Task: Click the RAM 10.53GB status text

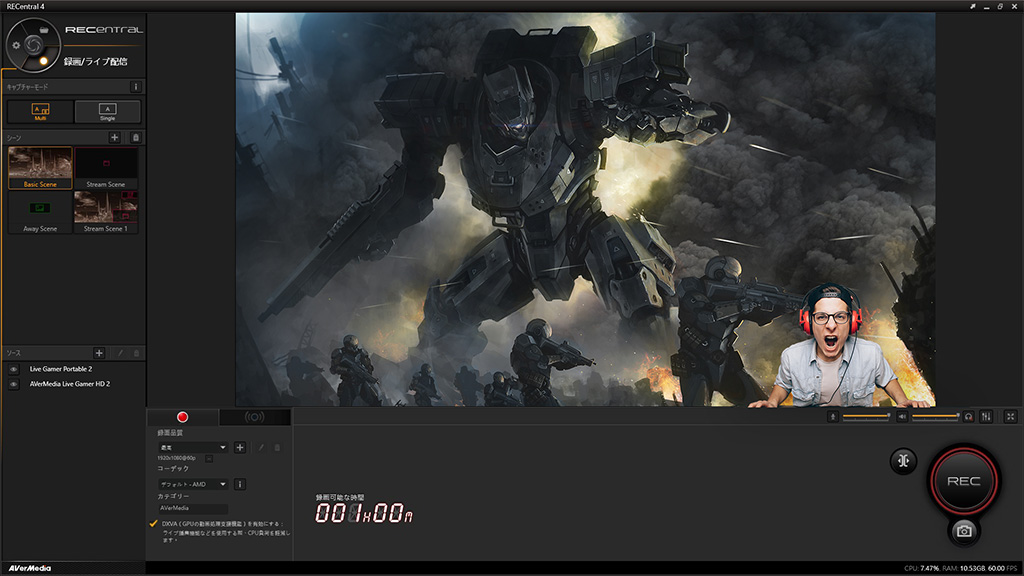Action: coord(964,568)
